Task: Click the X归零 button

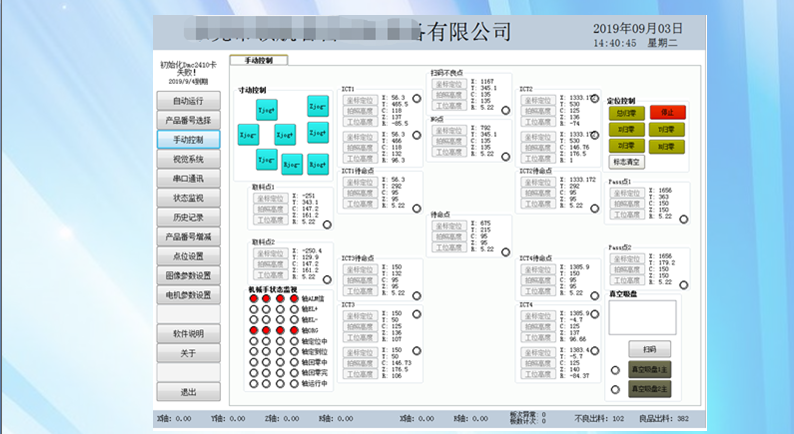Action: 626,130
